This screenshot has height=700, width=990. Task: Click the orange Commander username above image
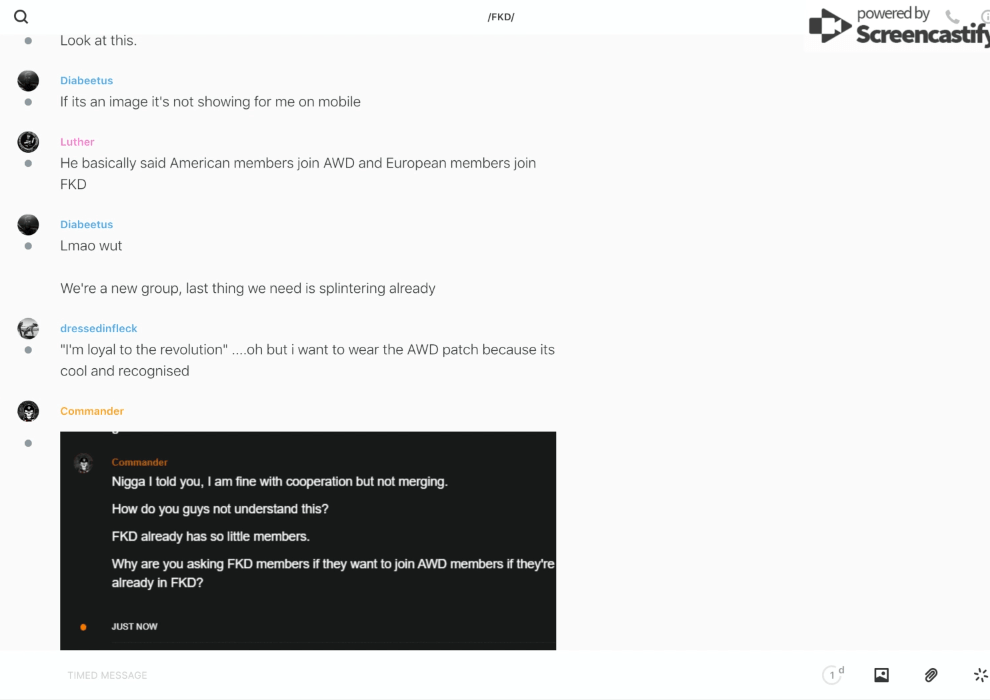[92, 411]
